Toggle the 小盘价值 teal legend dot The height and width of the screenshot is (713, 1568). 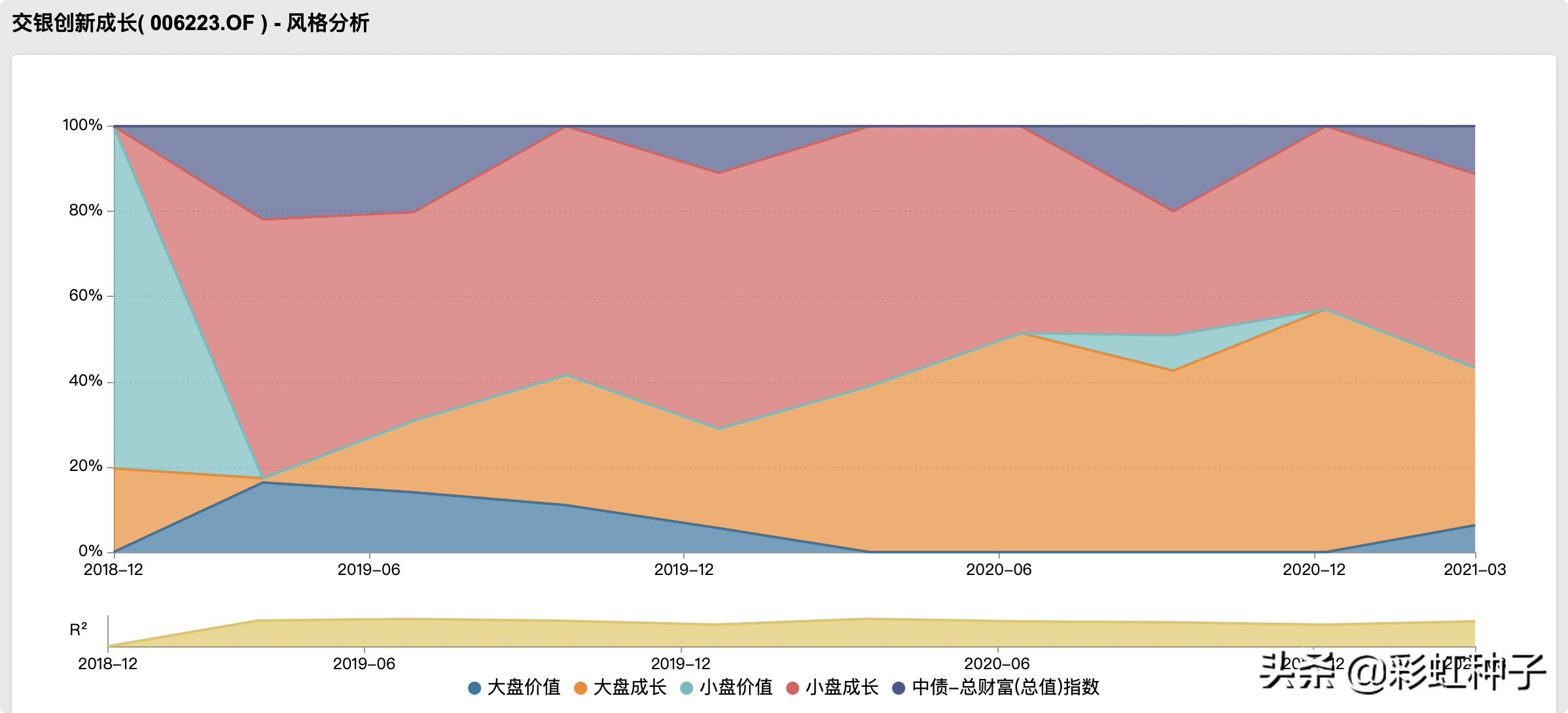[686, 688]
